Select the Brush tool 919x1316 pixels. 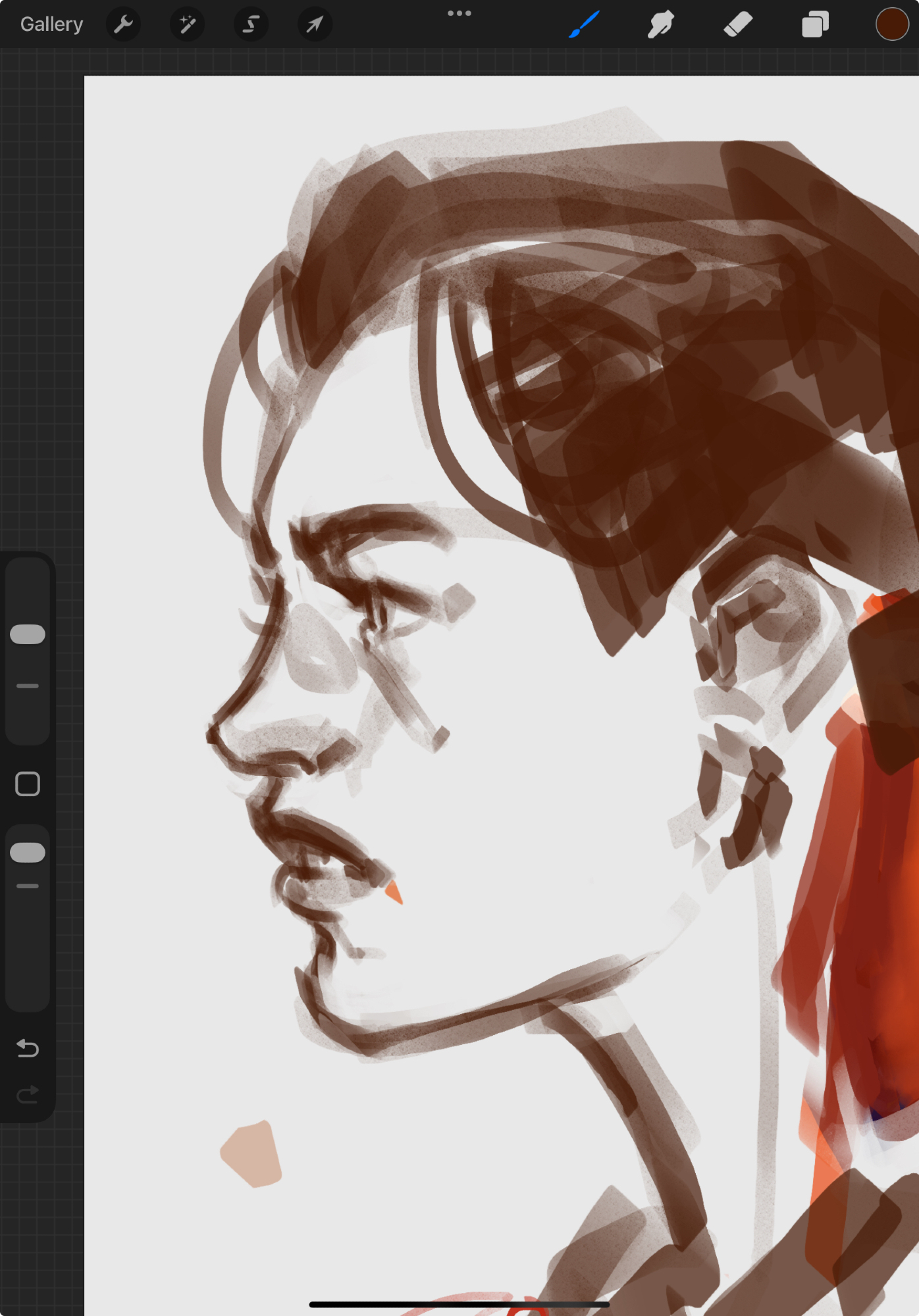[584, 25]
